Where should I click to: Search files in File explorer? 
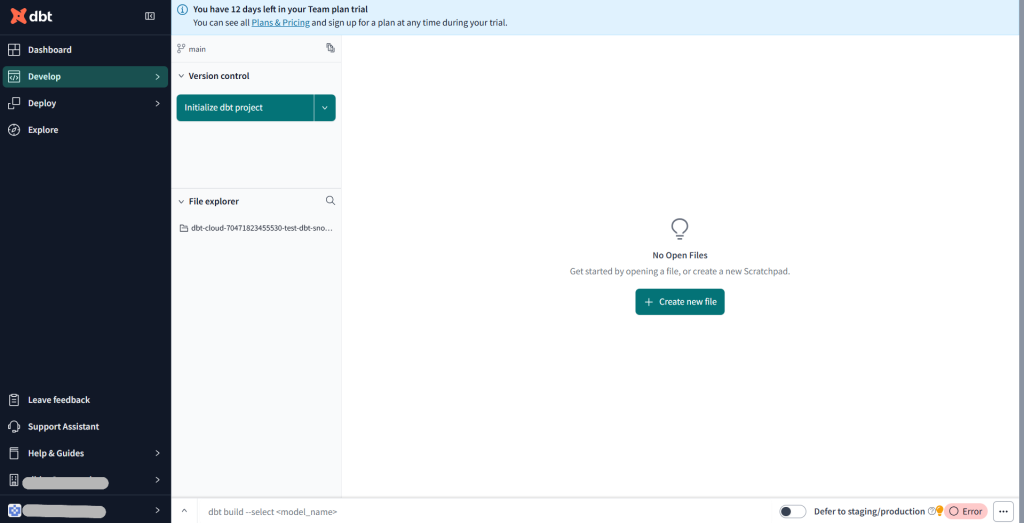pos(330,200)
